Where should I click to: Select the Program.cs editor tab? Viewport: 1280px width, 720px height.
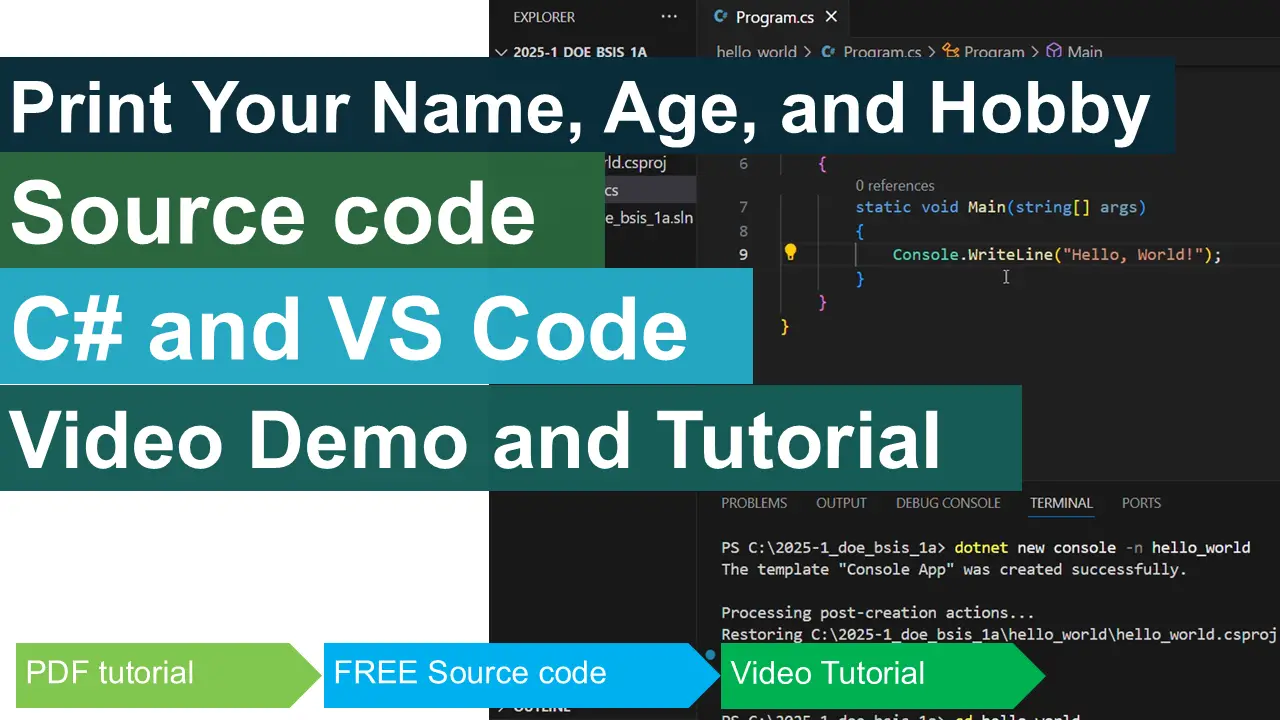[x=775, y=17]
